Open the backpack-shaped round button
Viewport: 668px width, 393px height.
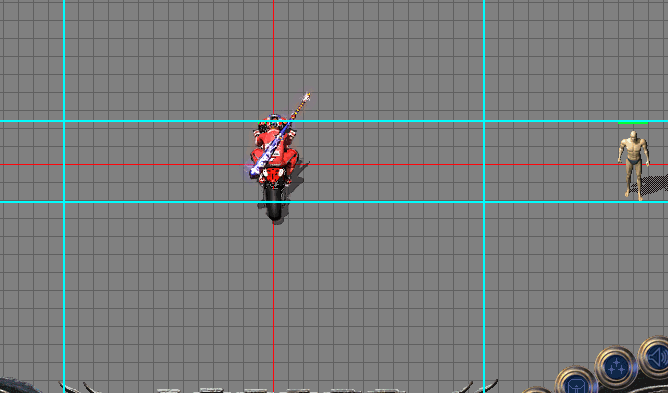click(576, 381)
